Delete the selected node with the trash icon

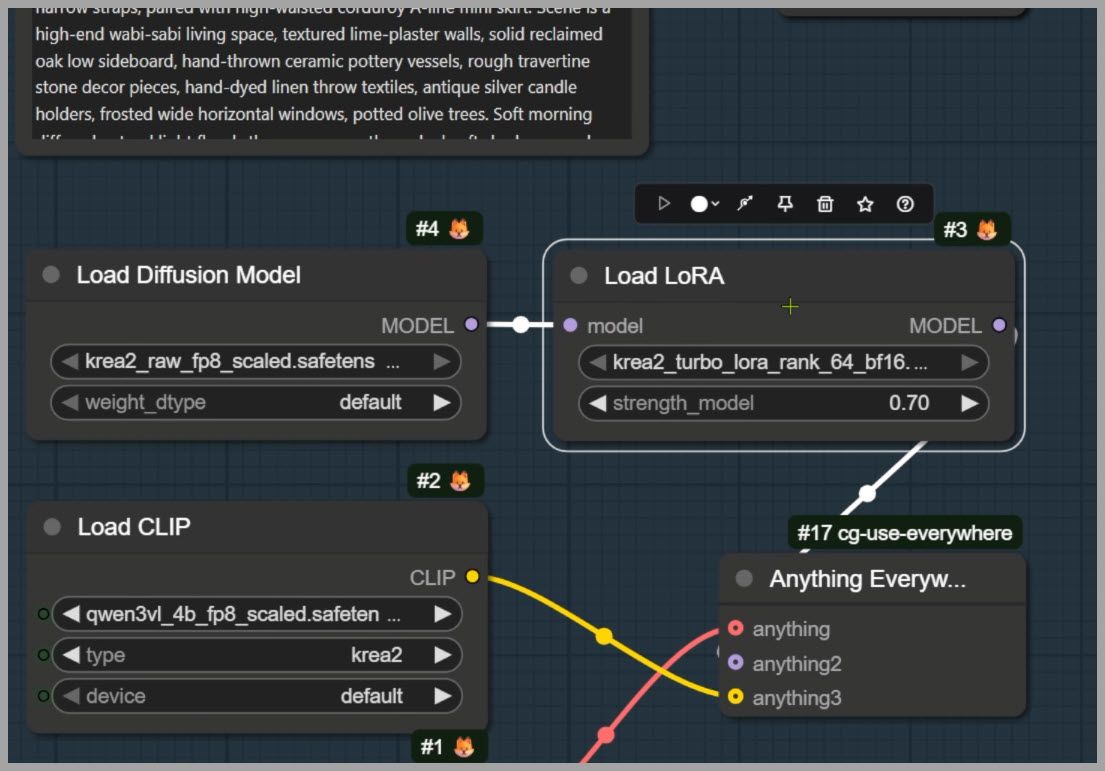(825, 204)
